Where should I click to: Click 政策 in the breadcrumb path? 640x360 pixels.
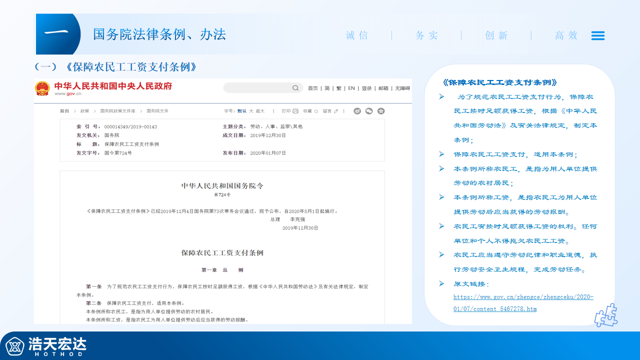click(84, 111)
